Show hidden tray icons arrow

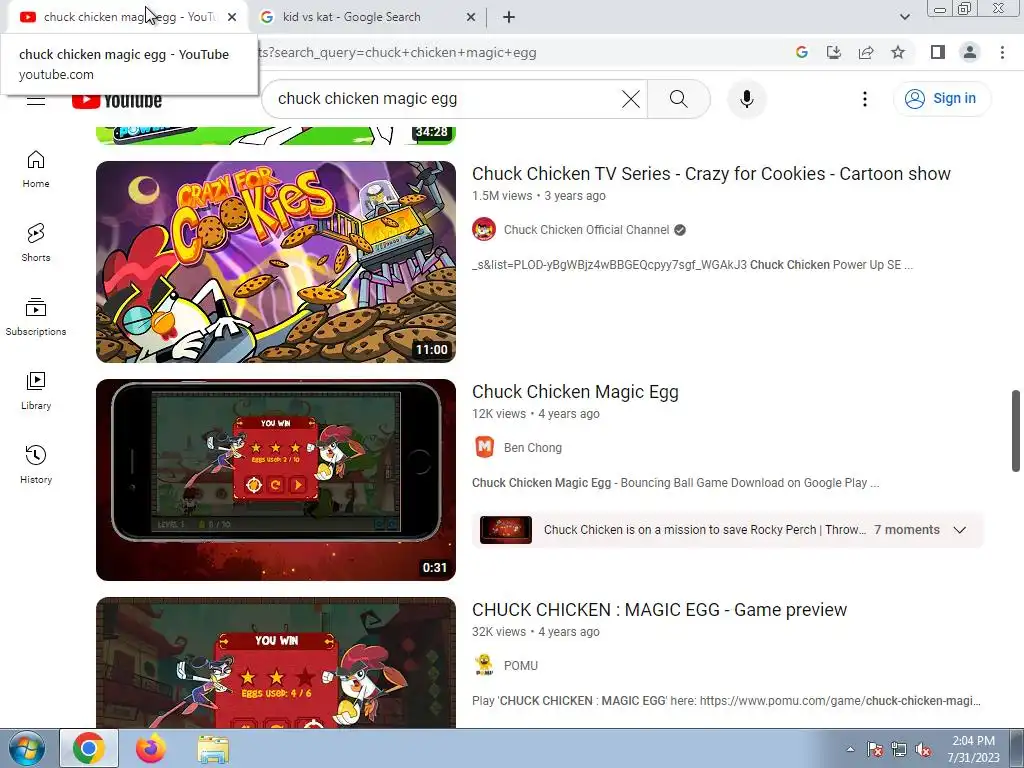pos(850,749)
